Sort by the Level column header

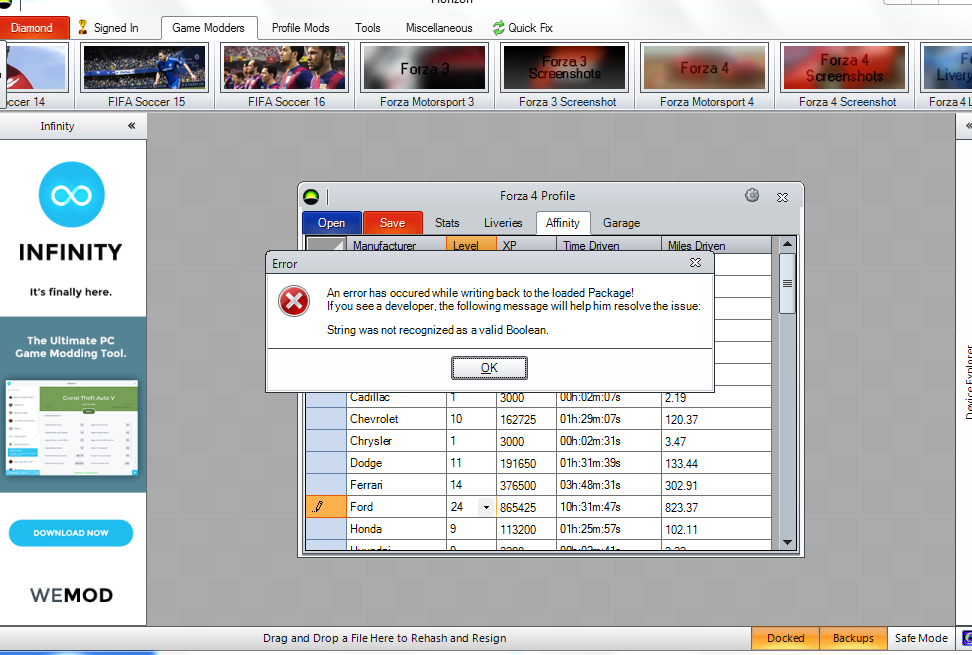(471, 245)
